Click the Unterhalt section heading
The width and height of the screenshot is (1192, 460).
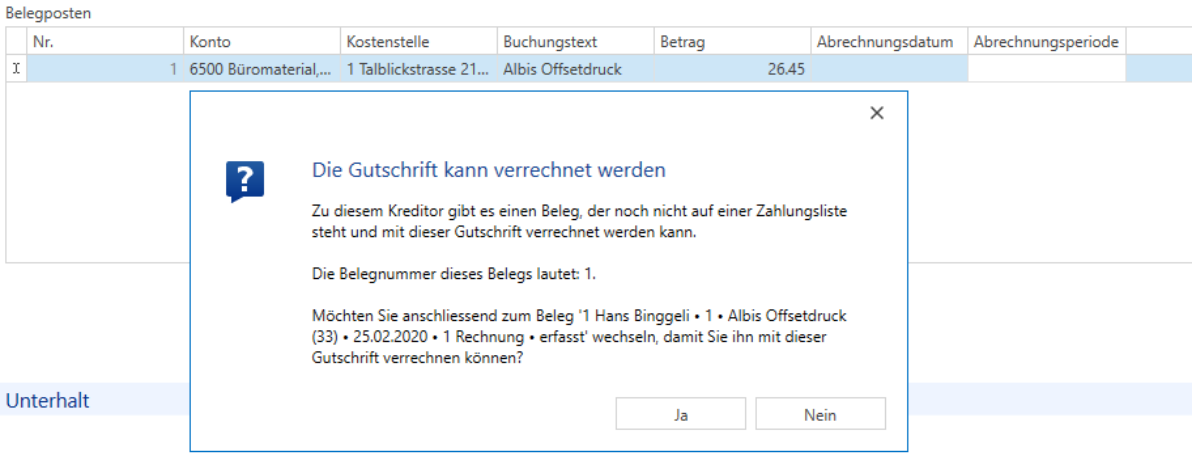coord(47,400)
